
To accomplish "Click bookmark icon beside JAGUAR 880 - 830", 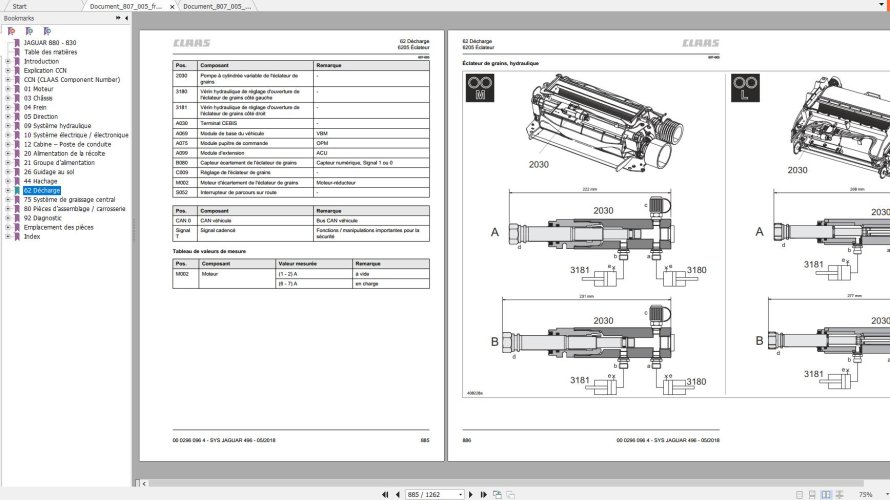I will point(17,43).
